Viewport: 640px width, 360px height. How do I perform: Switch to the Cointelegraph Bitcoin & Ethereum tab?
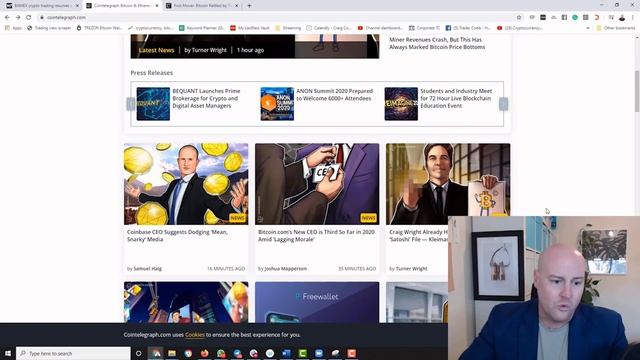coord(122,6)
